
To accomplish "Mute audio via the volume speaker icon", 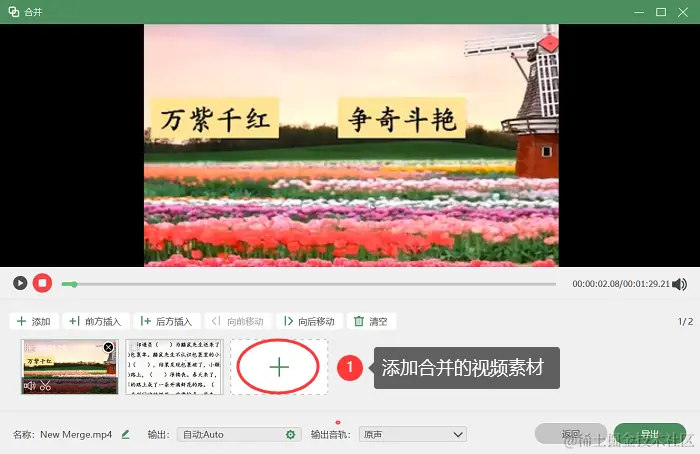I will pos(679,284).
